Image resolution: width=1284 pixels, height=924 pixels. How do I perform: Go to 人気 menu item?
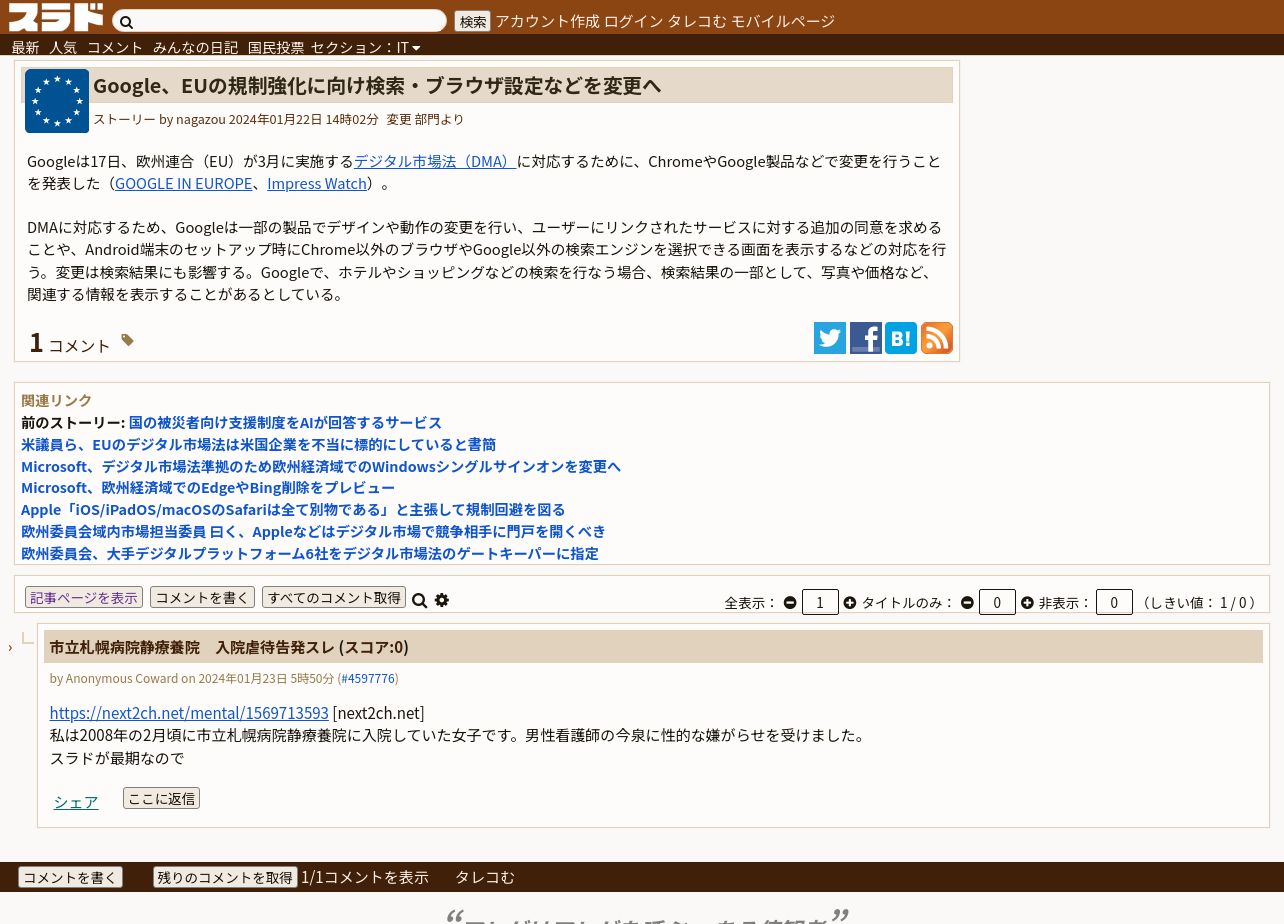click(x=63, y=47)
